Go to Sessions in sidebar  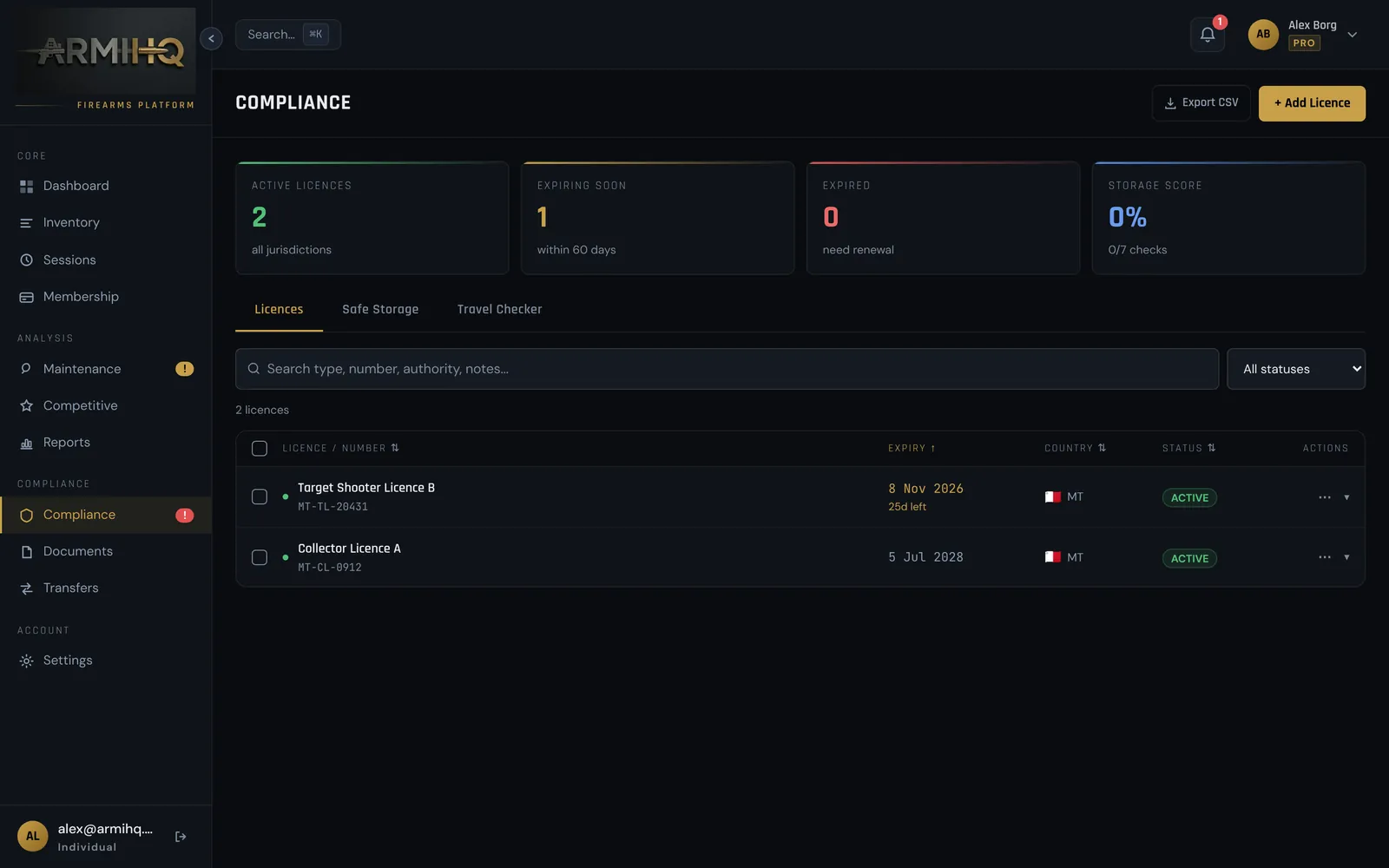click(105, 260)
